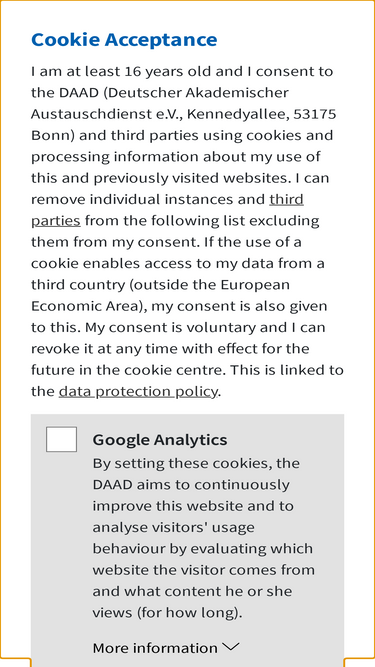Click the 'Kennedyallee, 53175' address text
Image resolution: width=375 pixels, height=667 pixels.
pos(261,114)
